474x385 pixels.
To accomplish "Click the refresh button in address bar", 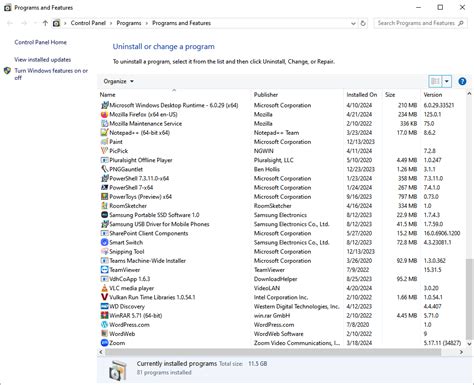I will pyautogui.click(x=363, y=23).
